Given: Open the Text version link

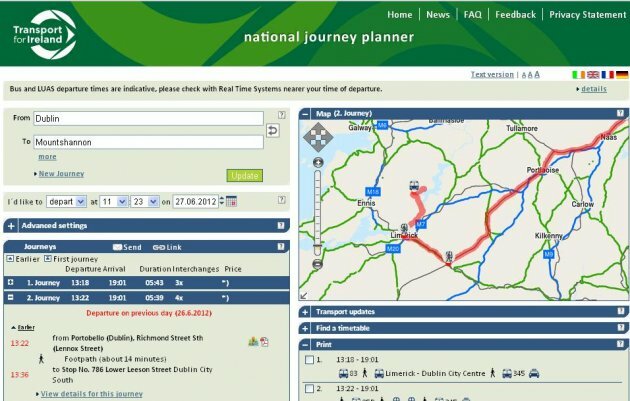Looking at the screenshot, I should point(492,74).
